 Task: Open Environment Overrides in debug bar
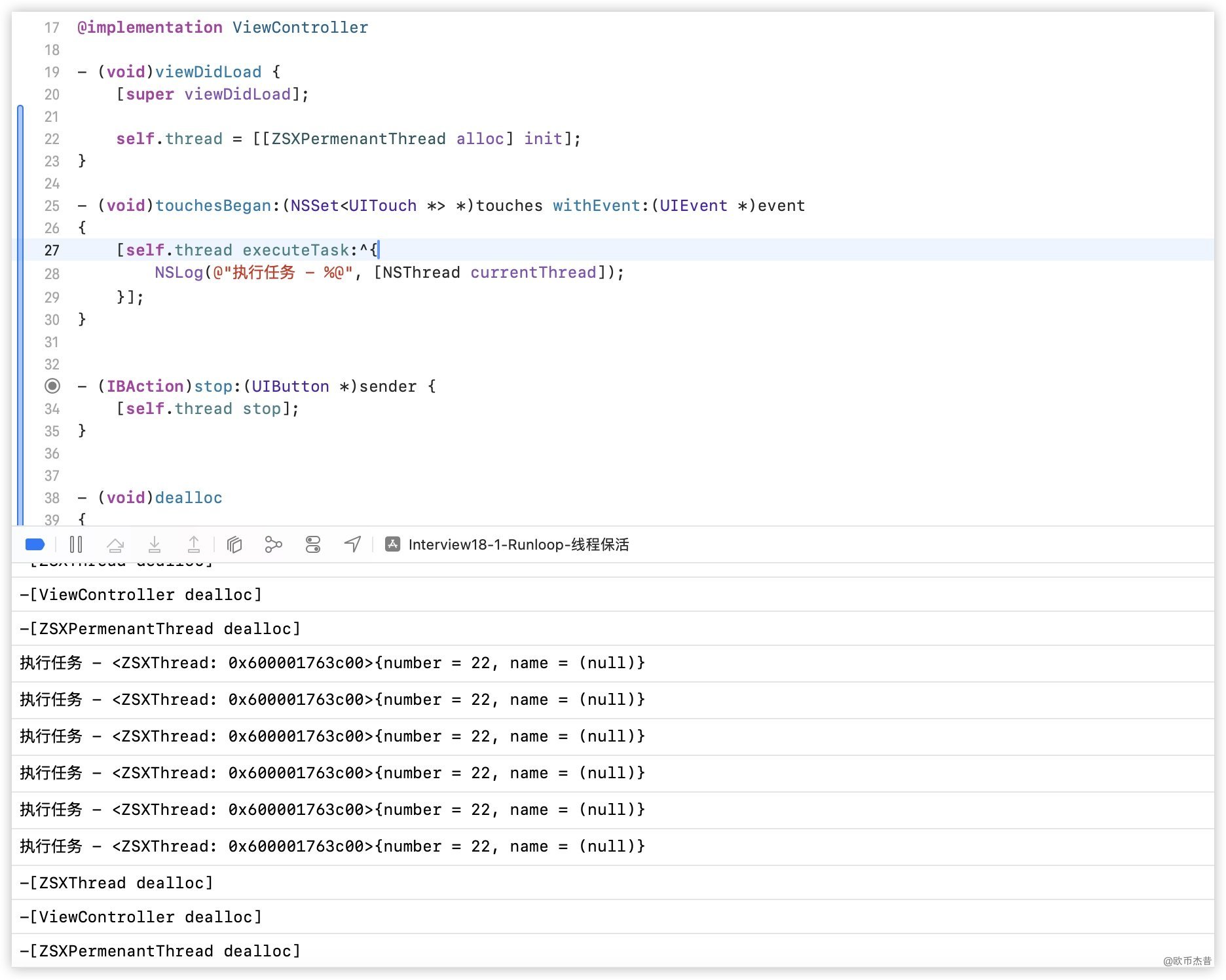click(x=313, y=544)
